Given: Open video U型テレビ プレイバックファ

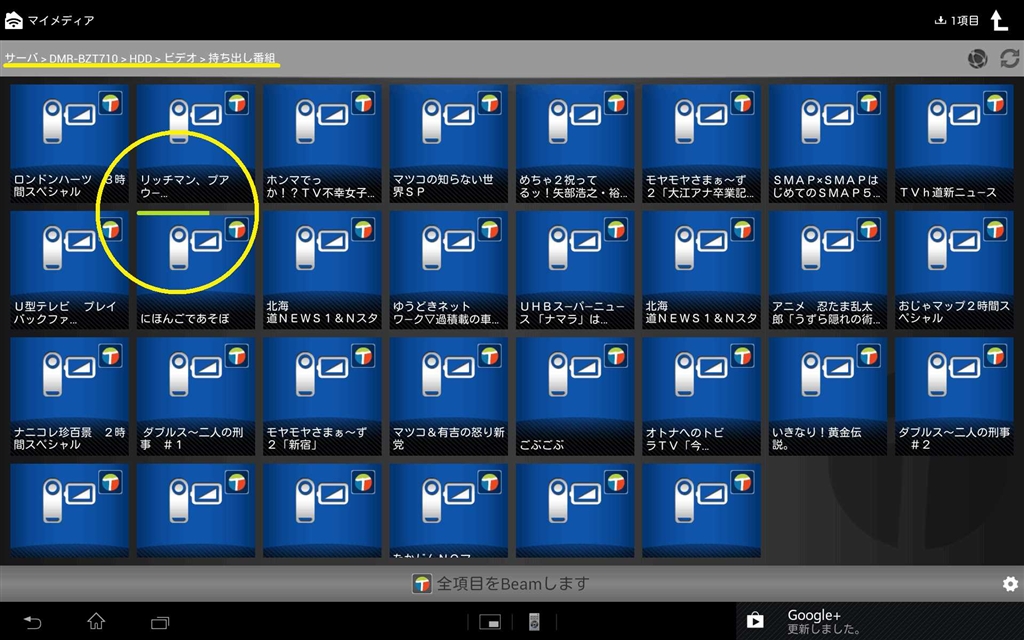Looking at the screenshot, I should point(69,270).
